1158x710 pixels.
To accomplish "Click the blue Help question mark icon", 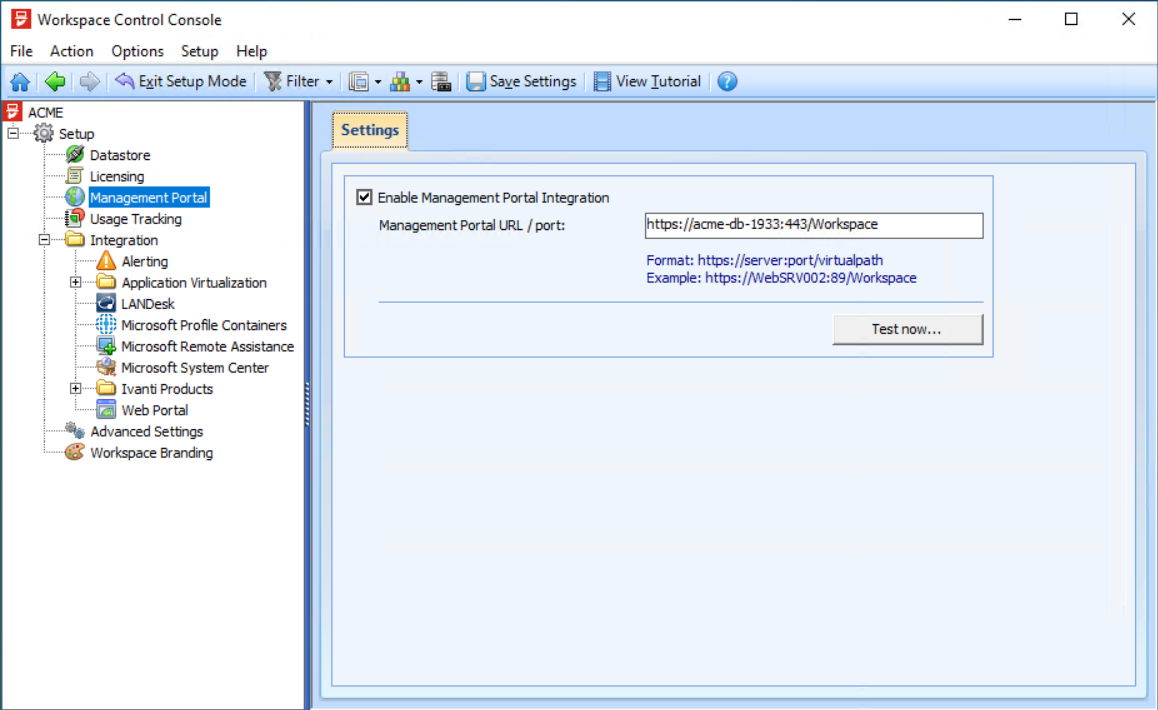I will click(x=727, y=82).
